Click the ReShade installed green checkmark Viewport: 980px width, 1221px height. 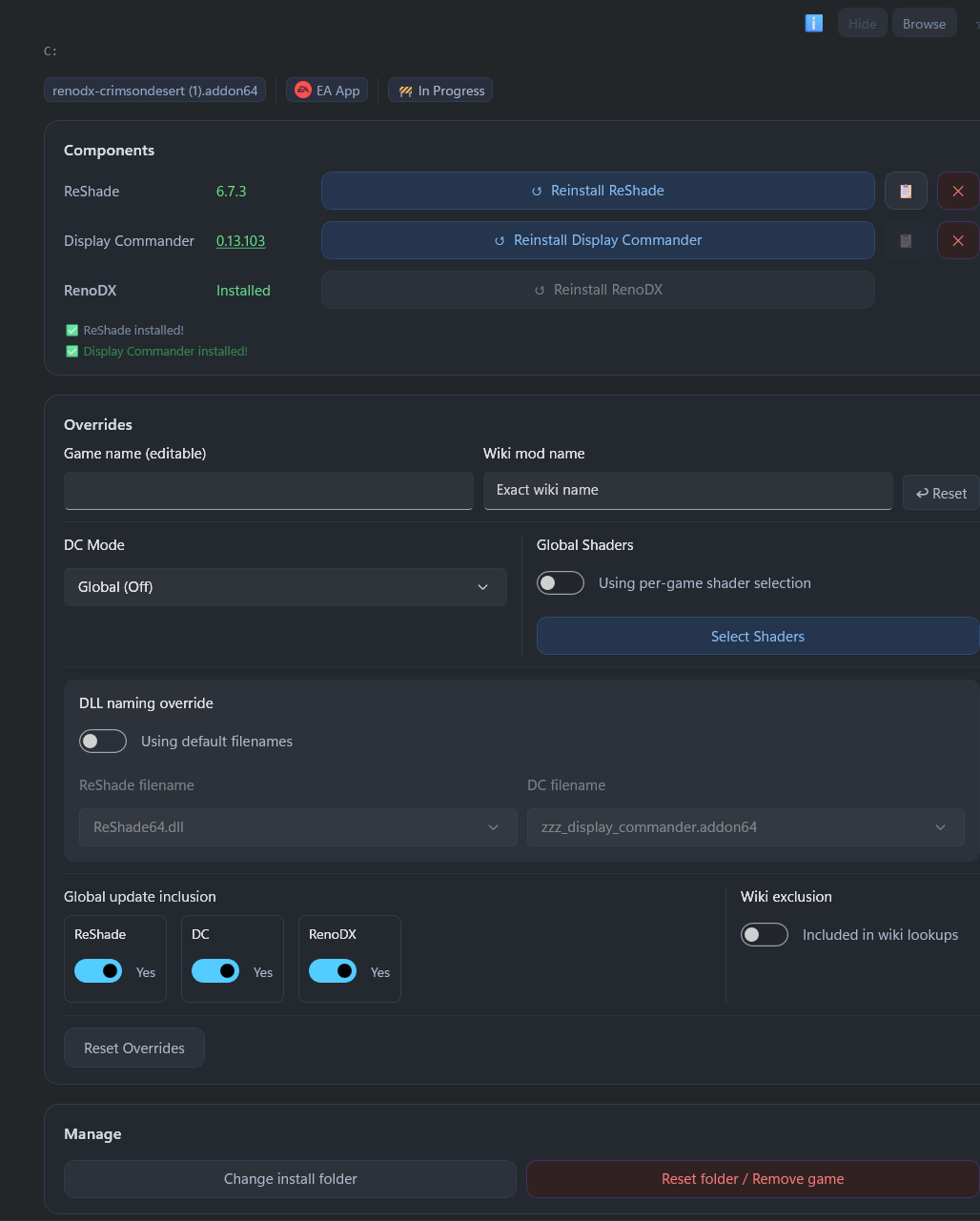[71, 330]
